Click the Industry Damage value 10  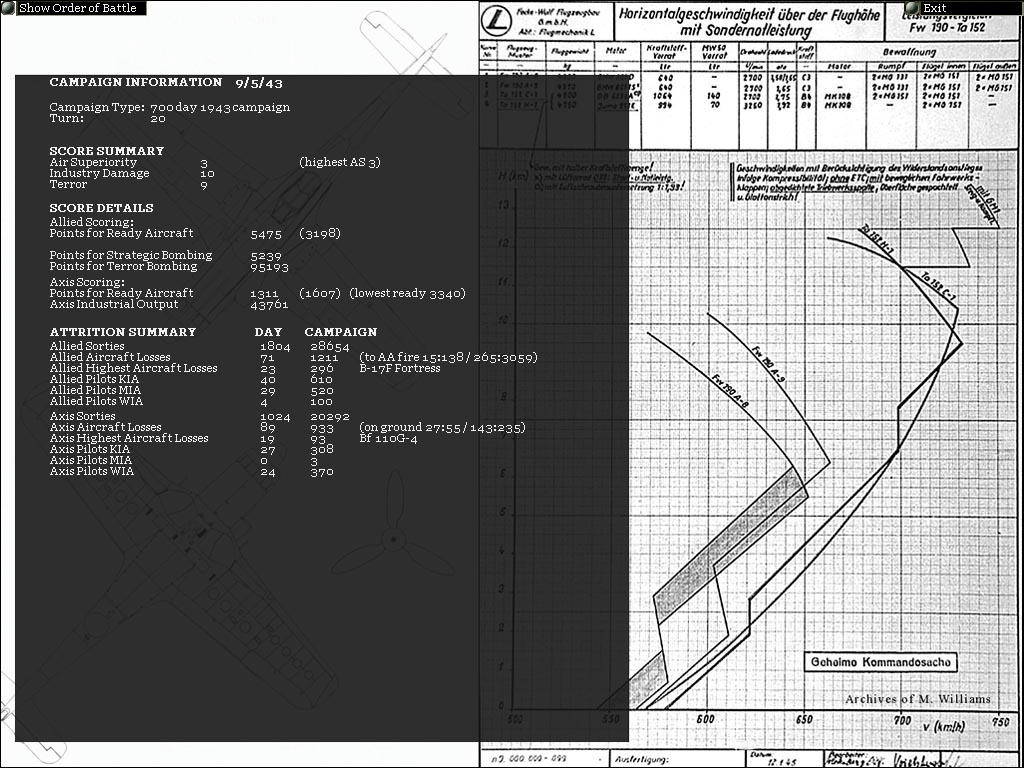208,174
